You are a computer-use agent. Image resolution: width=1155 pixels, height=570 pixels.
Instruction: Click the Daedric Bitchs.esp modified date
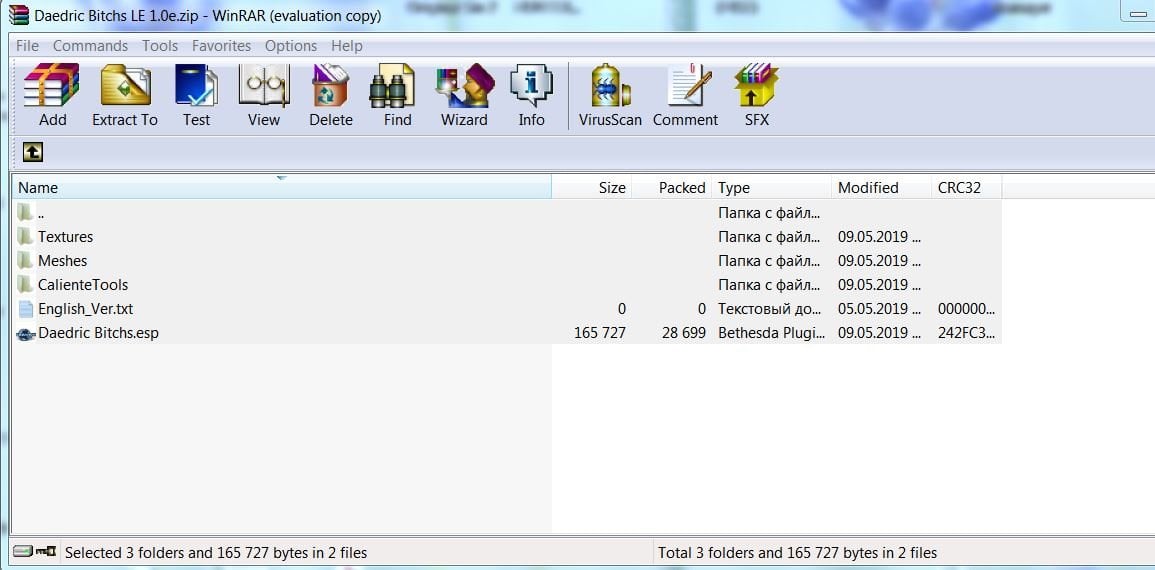pyautogui.click(x=880, y=333)
